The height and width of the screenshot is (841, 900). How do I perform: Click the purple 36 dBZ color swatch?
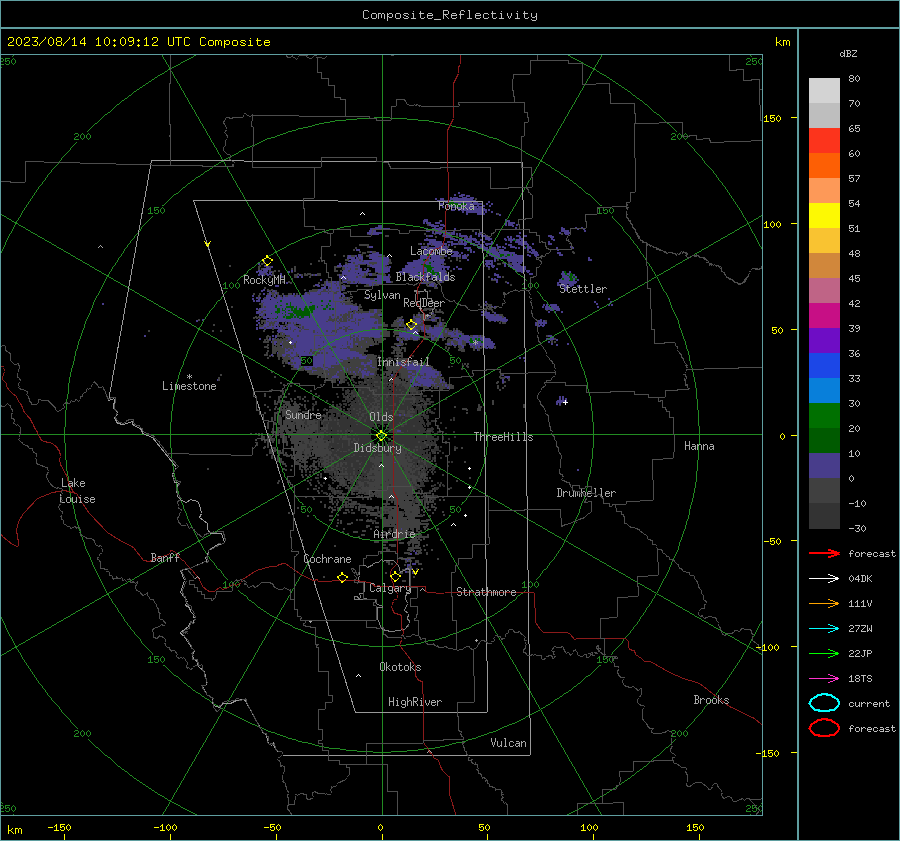(824, 340)
